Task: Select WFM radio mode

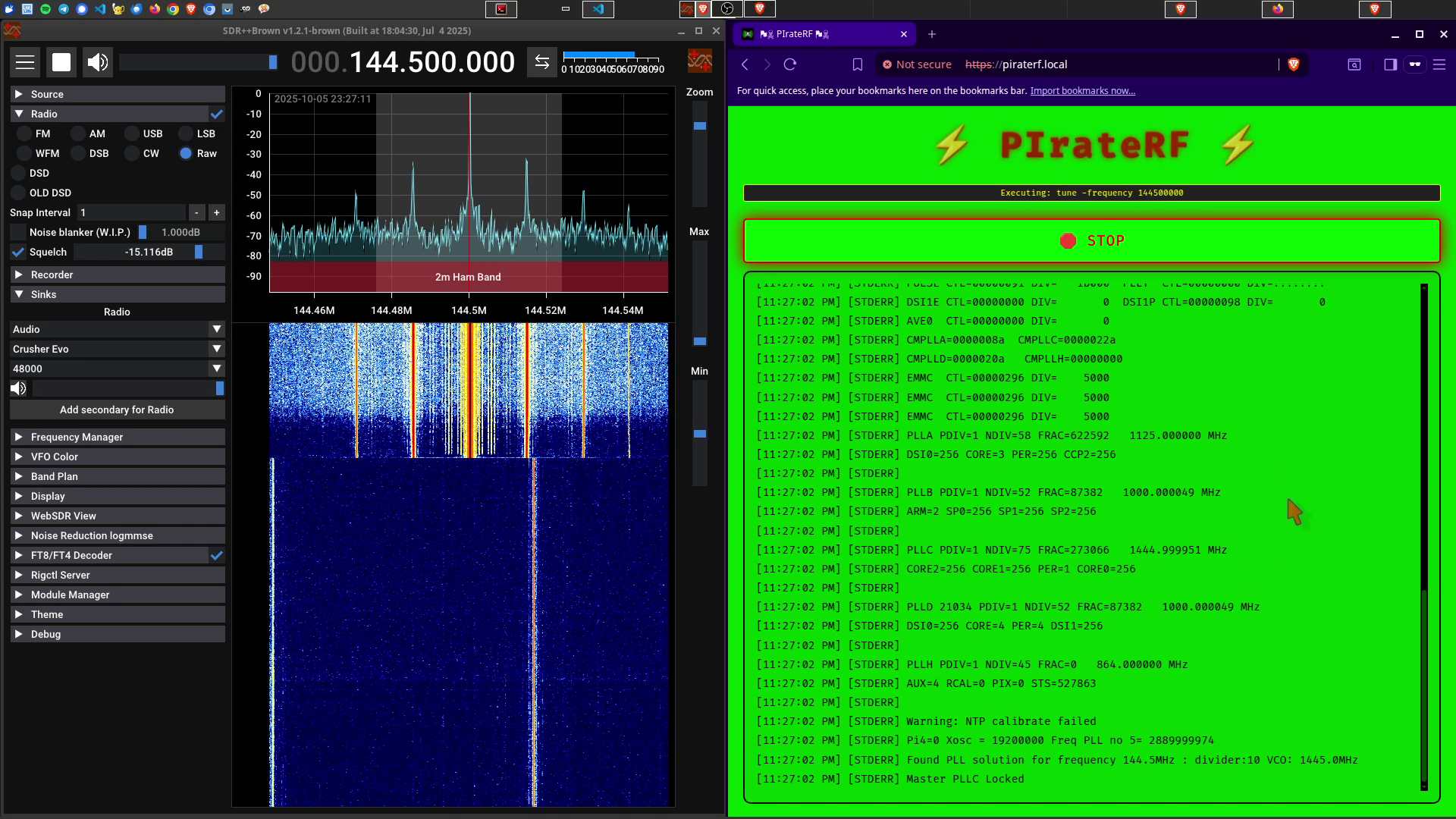Action: 25,153
